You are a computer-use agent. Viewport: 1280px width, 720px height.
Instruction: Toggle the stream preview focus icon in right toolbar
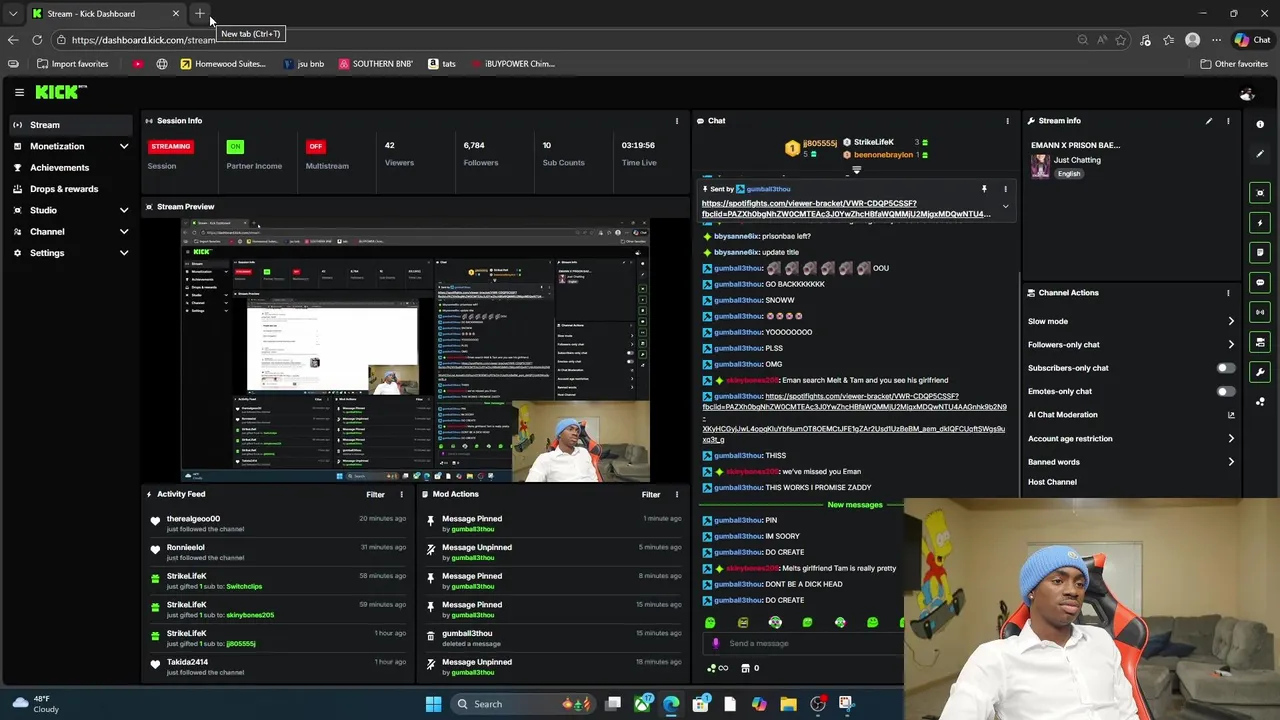pyautogui.click(x=1260, y=192)
